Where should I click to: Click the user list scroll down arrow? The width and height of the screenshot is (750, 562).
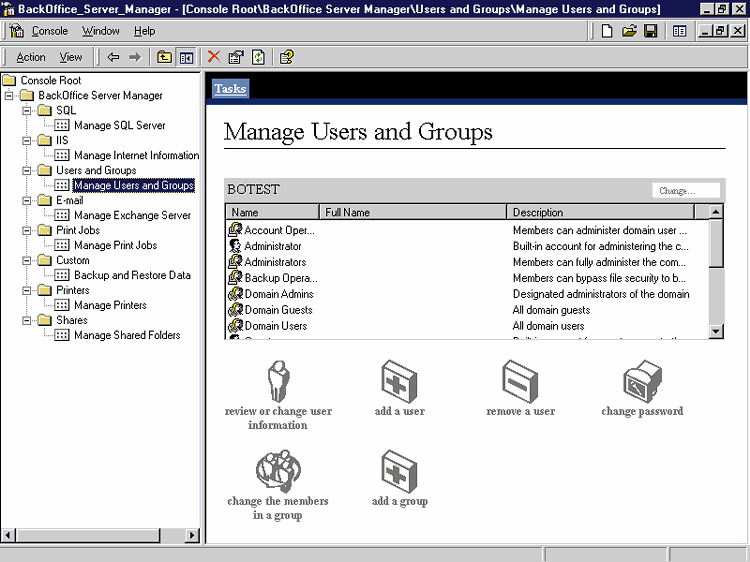coord(716,331)
